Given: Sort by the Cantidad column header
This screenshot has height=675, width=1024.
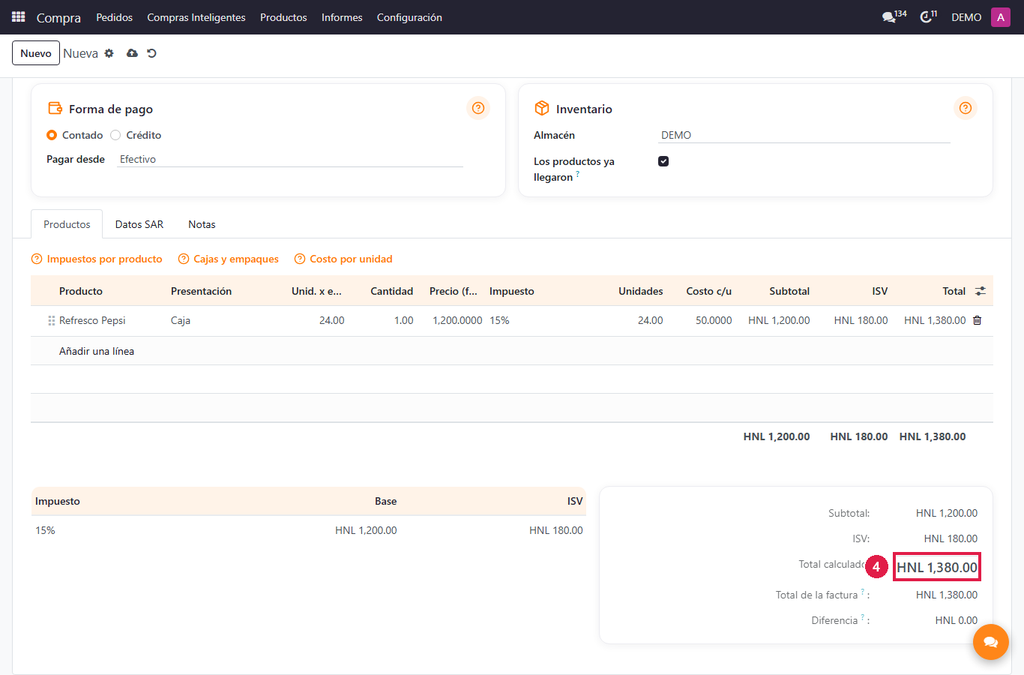Looking at the screenshot, I should pyautogui.click(x=392, y=291).
